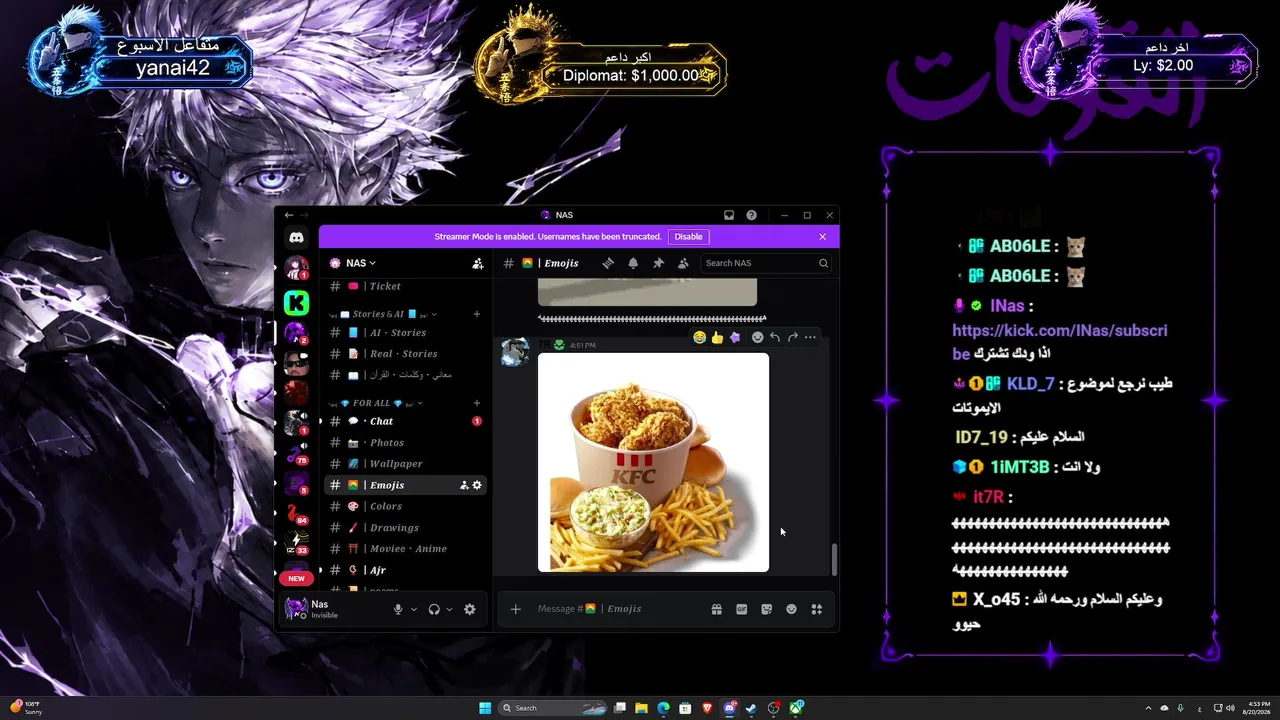Click Search NAS field
1280x720 pixels.
pos(766,263)
